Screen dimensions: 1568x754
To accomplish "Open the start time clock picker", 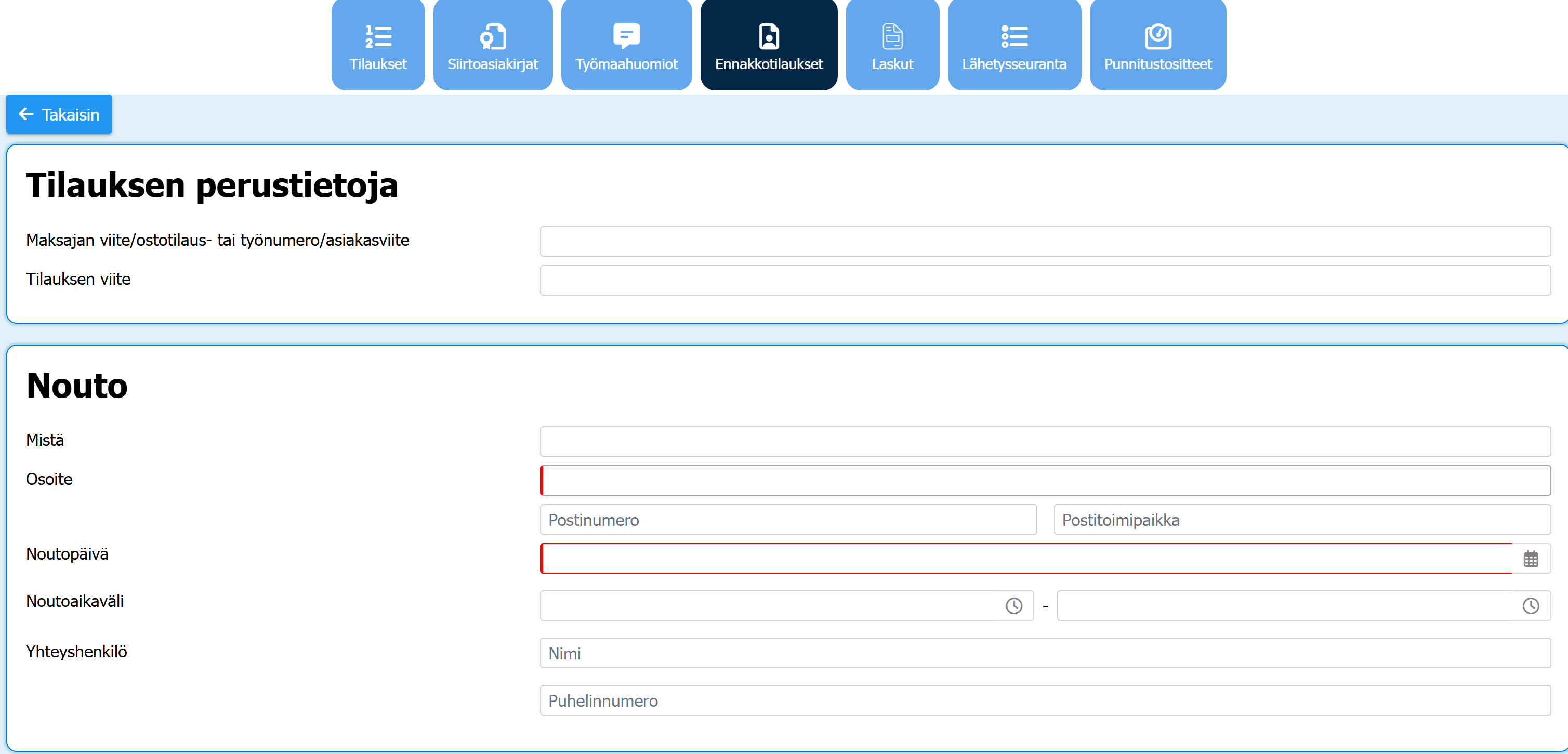I will coord(1013,606).
